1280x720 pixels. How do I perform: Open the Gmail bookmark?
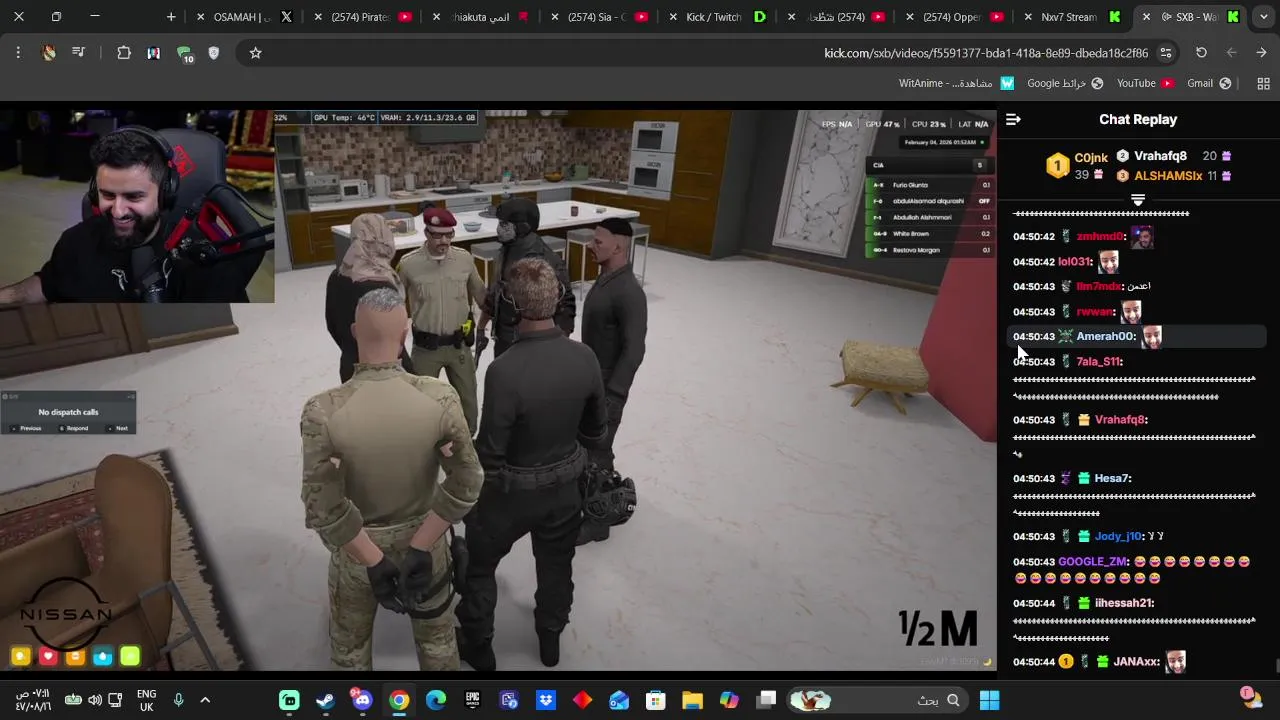point(1209,83)
